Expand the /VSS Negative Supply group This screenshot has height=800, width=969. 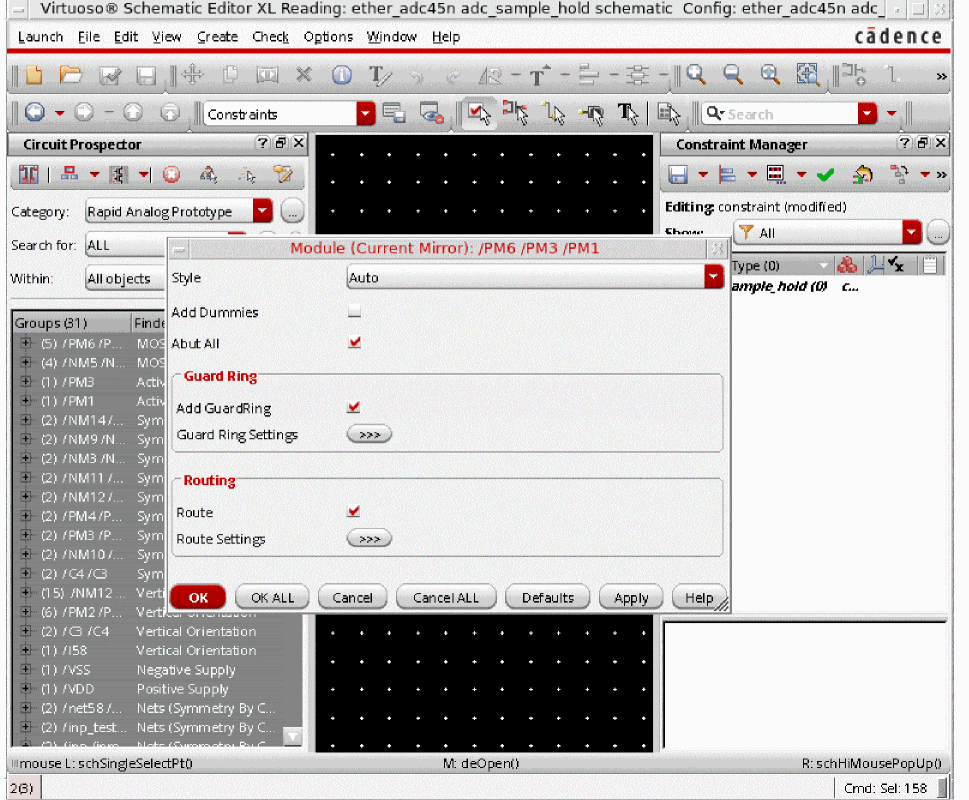point(26,669)
